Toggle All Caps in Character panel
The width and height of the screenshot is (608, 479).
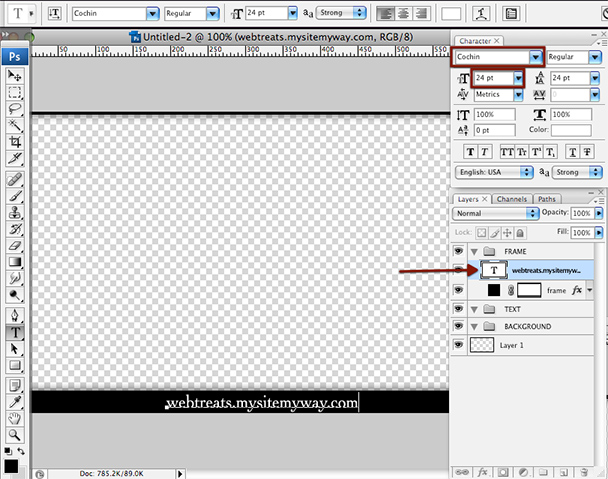point(507,152)
